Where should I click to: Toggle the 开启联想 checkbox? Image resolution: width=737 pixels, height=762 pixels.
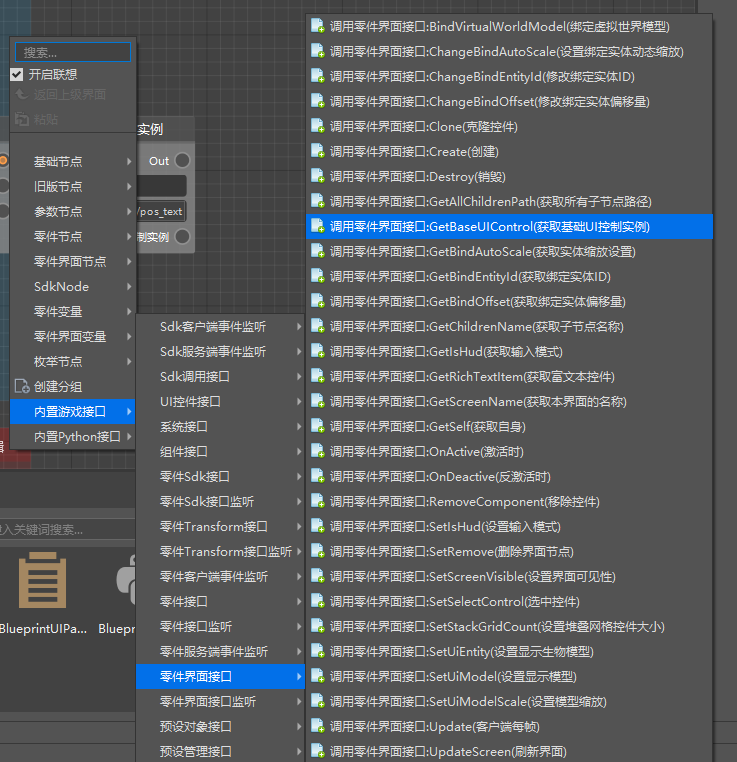pyautogui.click(x=17, y=74)
